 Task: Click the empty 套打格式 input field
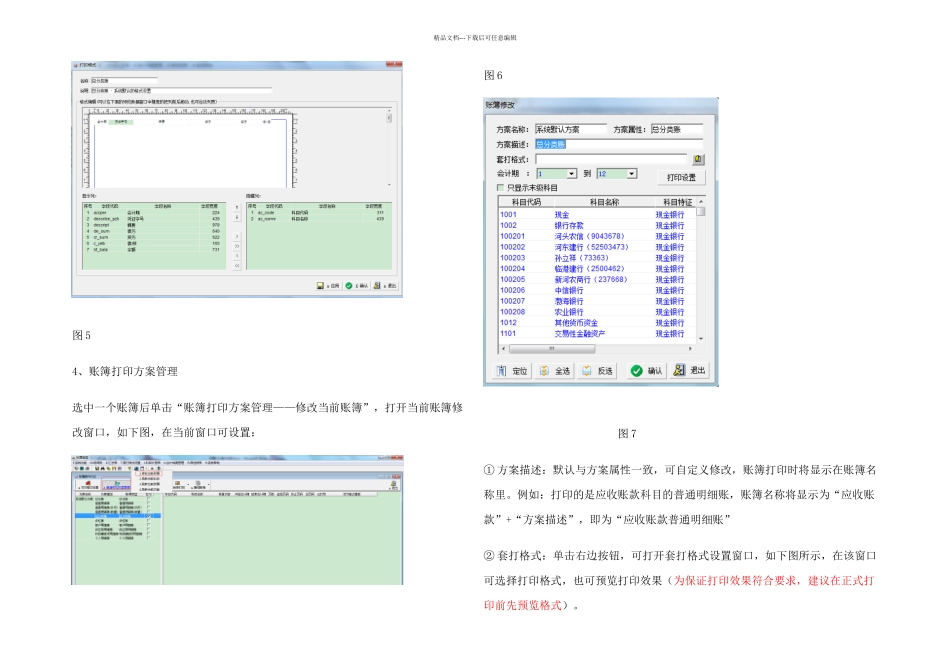point(611,159)
